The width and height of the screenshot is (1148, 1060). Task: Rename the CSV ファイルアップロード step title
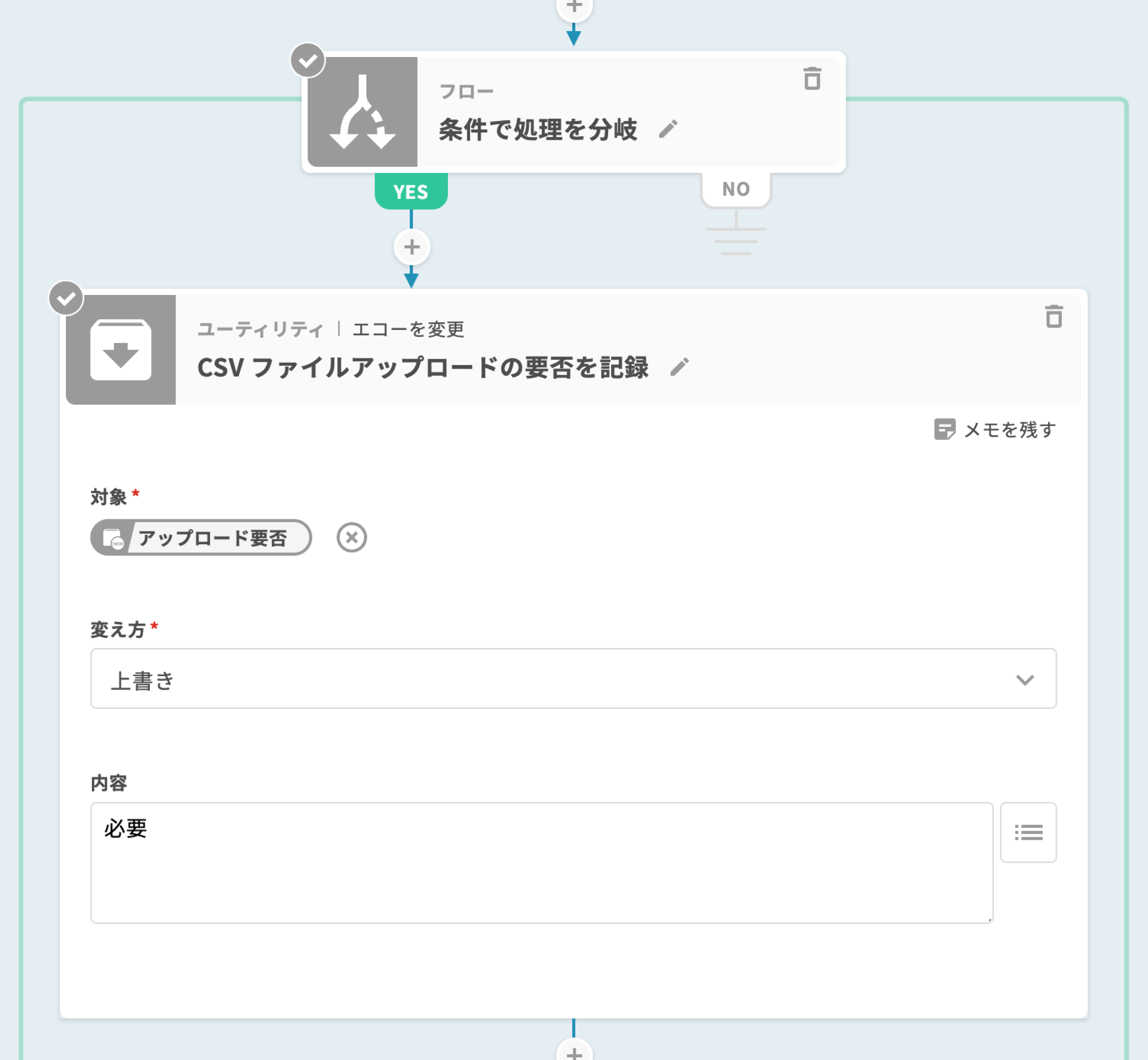click(679, 367)
